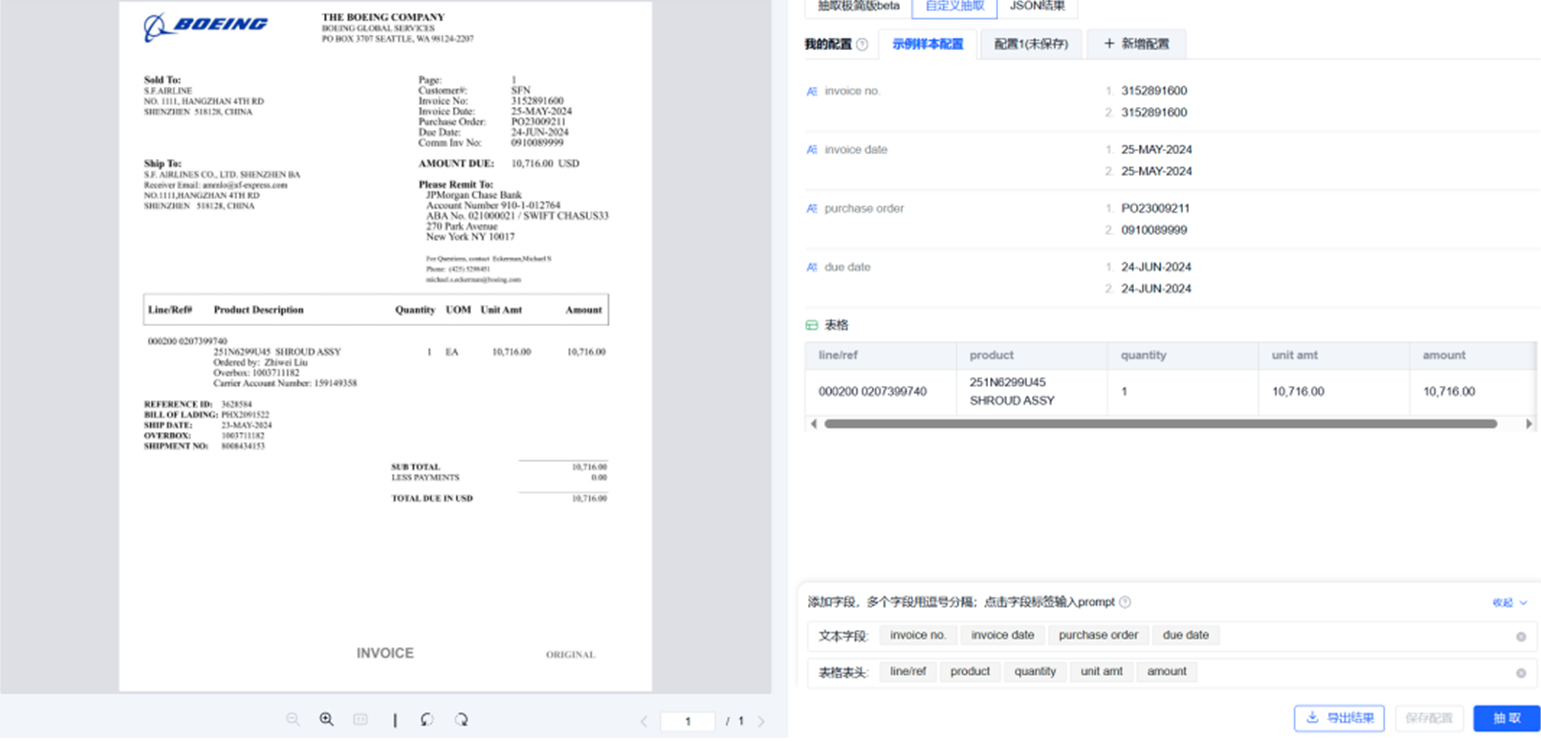1541x741 pixels.
Task: Click the 导出结果 export button
Action: (x=1339, y=718)
